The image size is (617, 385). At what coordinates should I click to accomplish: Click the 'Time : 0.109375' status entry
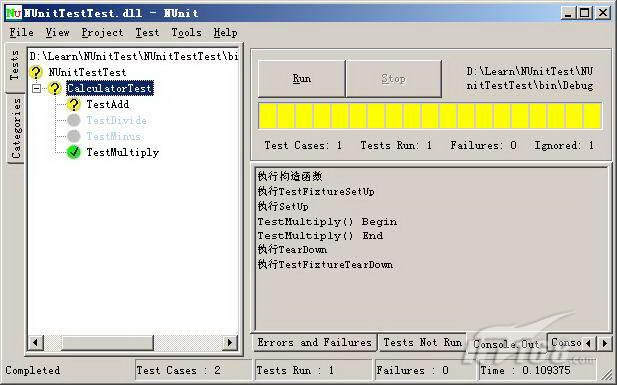coord(525,370)
